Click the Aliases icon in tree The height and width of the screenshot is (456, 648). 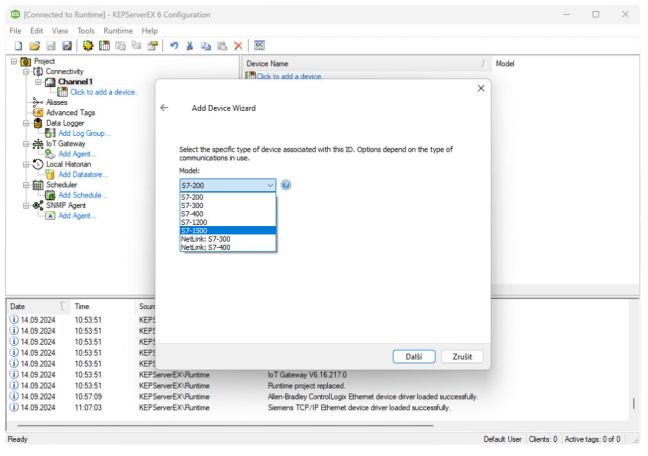click(x=38, y=102)
